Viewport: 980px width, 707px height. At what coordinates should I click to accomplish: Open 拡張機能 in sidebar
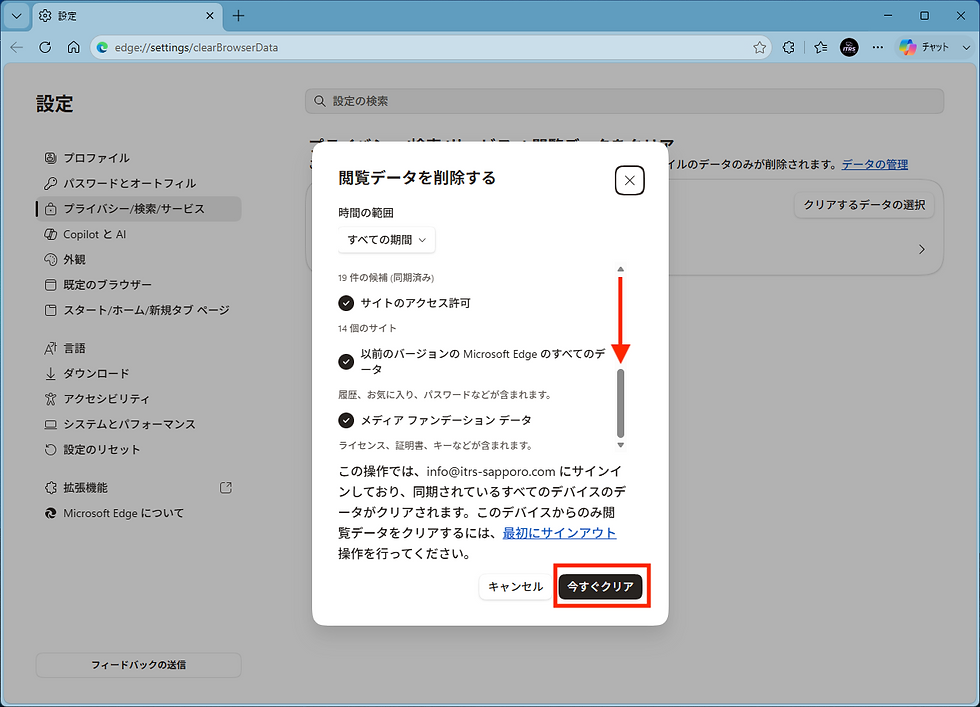click(138, 488)
